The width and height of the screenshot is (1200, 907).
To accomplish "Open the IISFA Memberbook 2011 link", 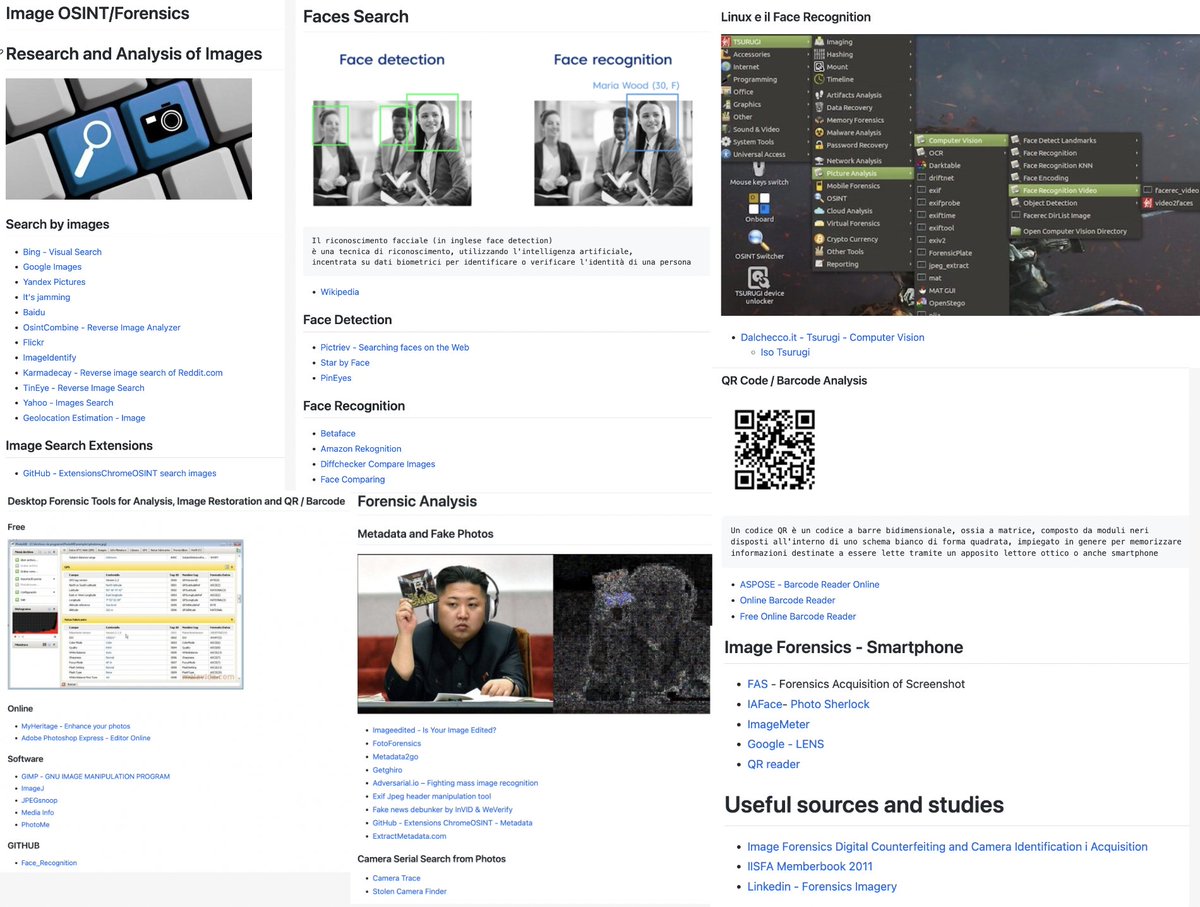I will [810, 866].
